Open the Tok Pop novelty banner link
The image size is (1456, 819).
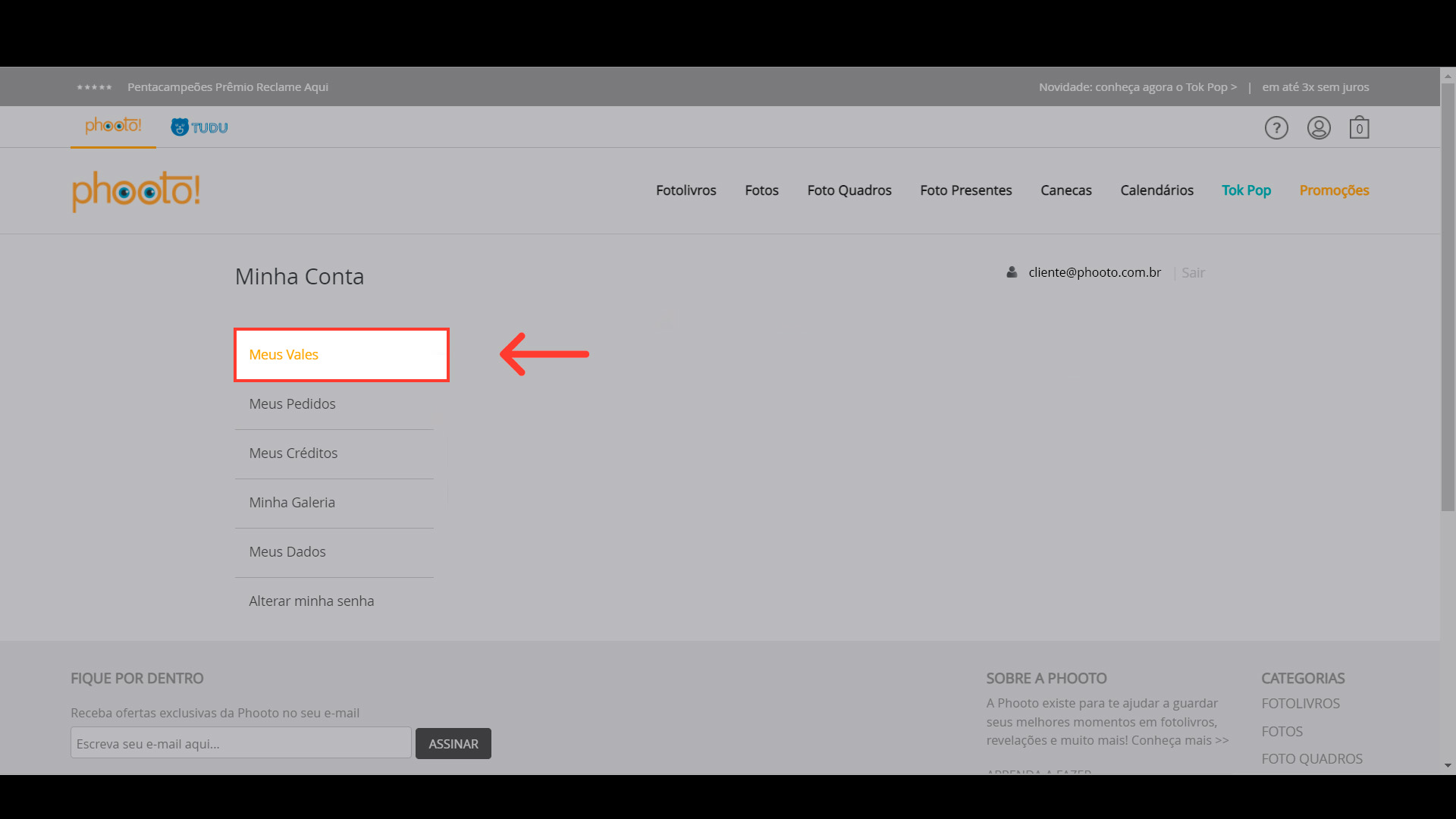click(x=1137, y=87)
